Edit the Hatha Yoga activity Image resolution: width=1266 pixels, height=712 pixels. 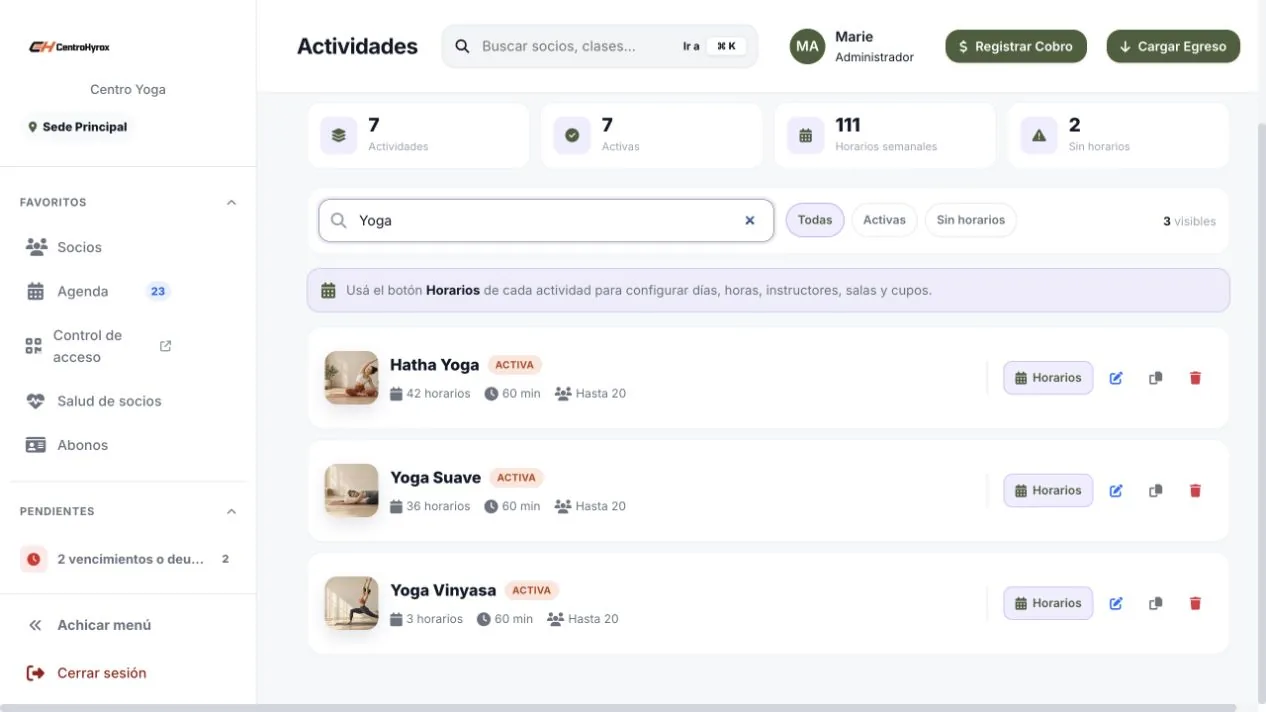(1116, 378)
